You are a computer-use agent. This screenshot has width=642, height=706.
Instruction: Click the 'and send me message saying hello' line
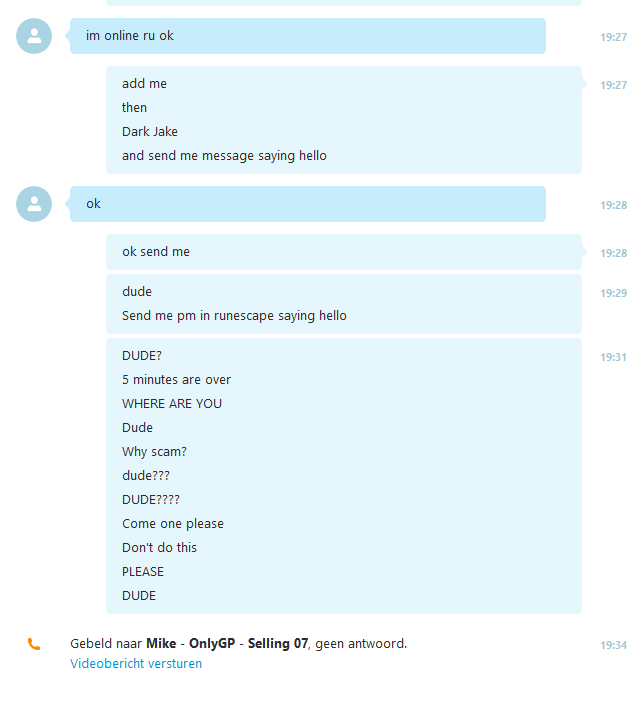[224, 156]
